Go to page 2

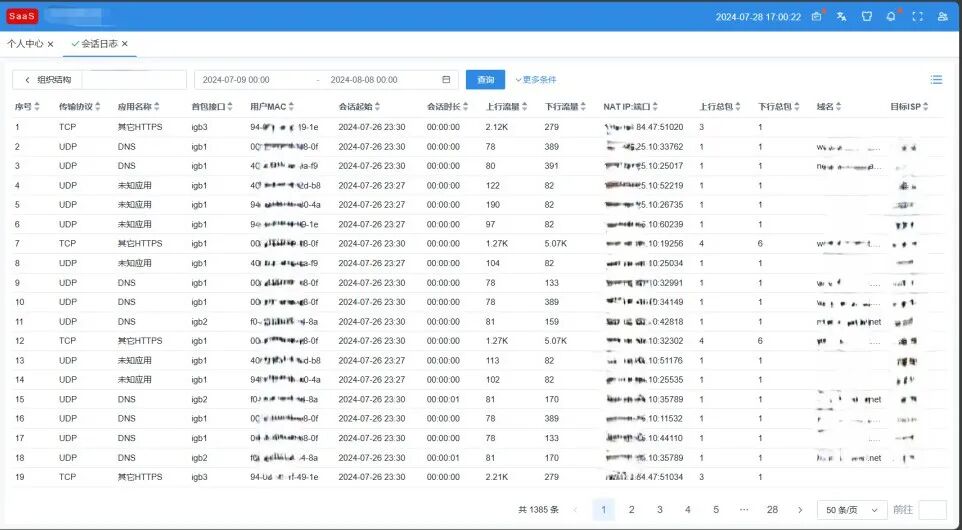point(631,510)
